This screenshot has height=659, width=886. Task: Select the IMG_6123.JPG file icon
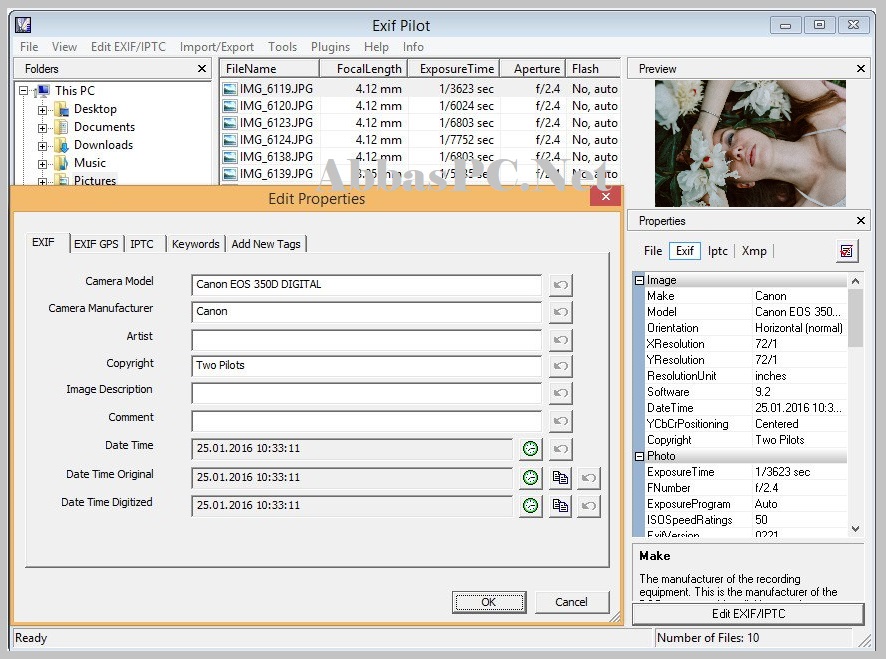click(x=229, y=123)
